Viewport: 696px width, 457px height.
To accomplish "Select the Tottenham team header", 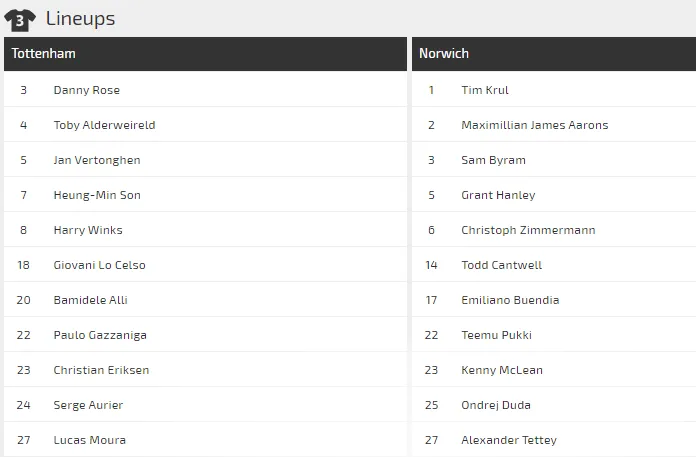I will [x=44, y=54].
